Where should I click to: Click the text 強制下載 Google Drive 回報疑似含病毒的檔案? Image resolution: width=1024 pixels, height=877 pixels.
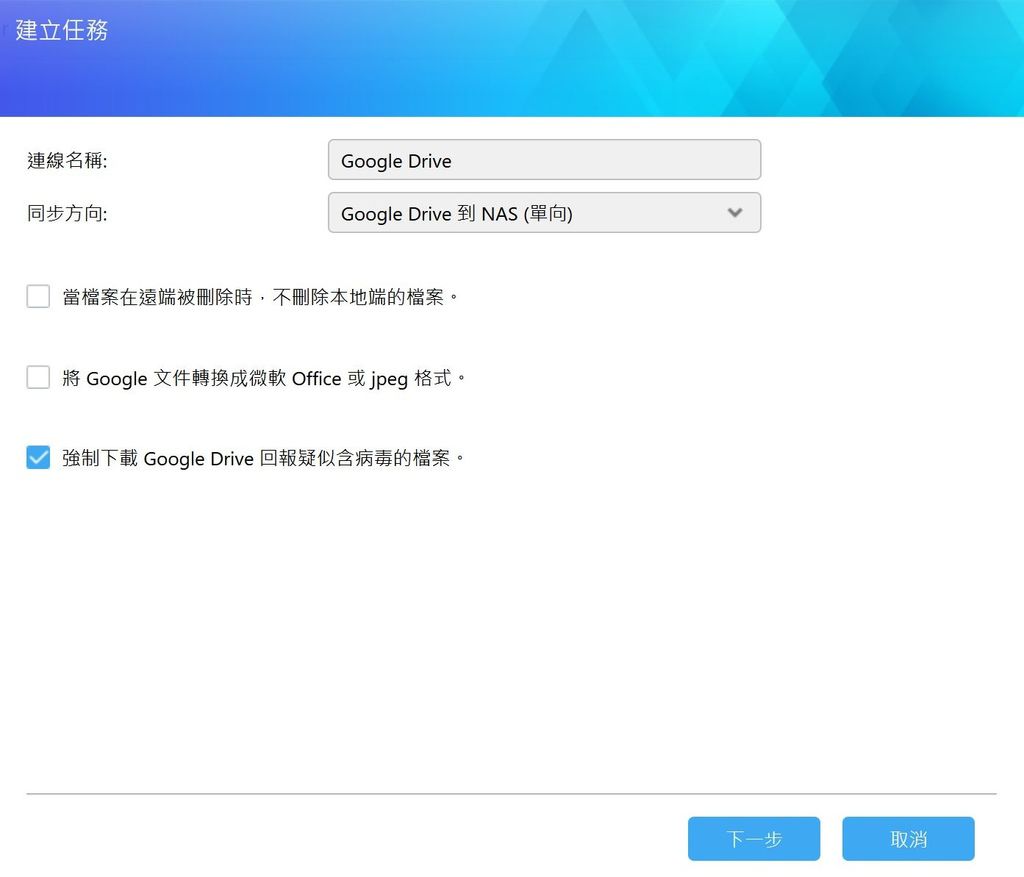[x=263, y=458]
